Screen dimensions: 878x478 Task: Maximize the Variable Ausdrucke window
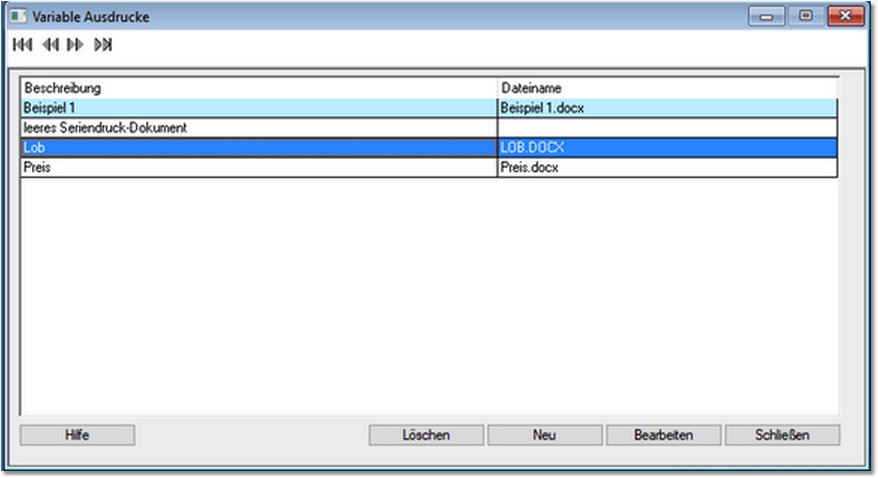(804, 16)
